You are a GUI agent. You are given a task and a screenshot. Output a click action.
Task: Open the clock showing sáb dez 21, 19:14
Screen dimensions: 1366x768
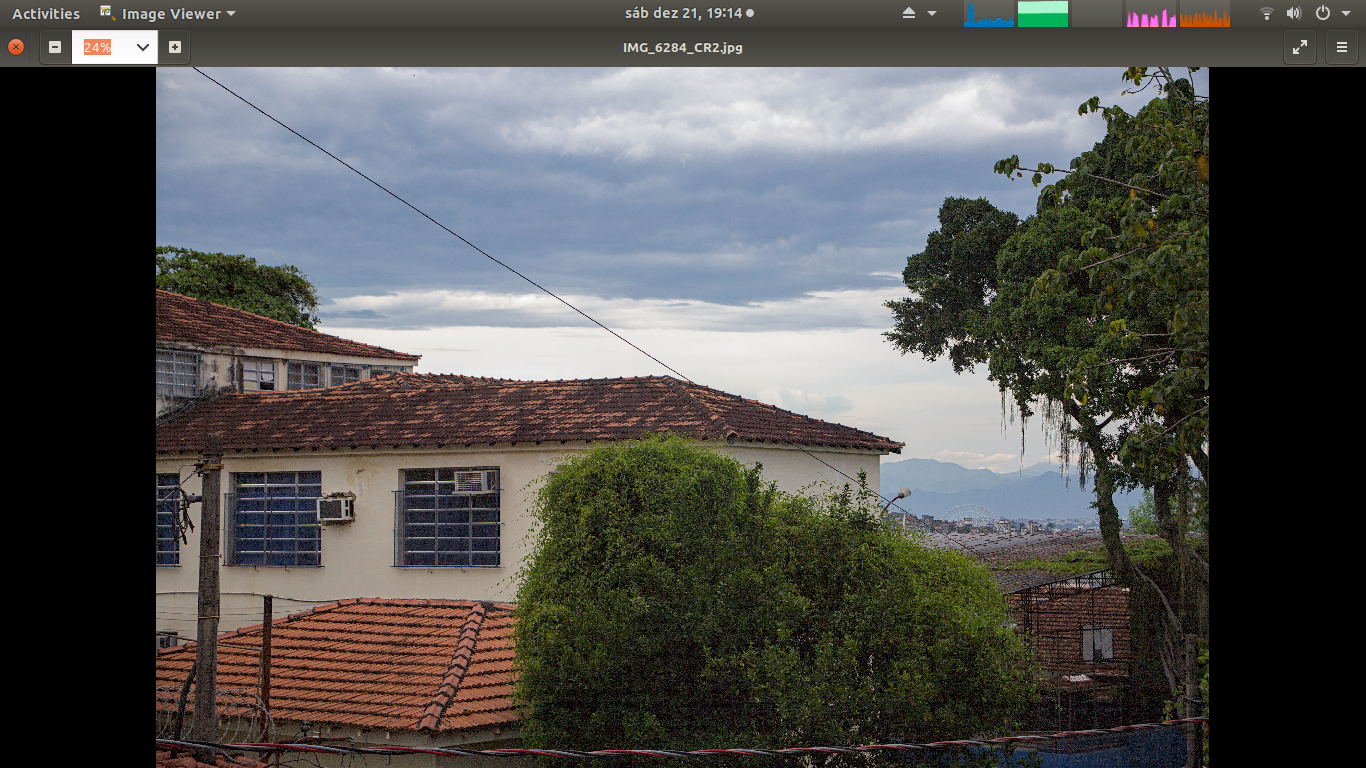pyautogui.click(x=686, y=13)
